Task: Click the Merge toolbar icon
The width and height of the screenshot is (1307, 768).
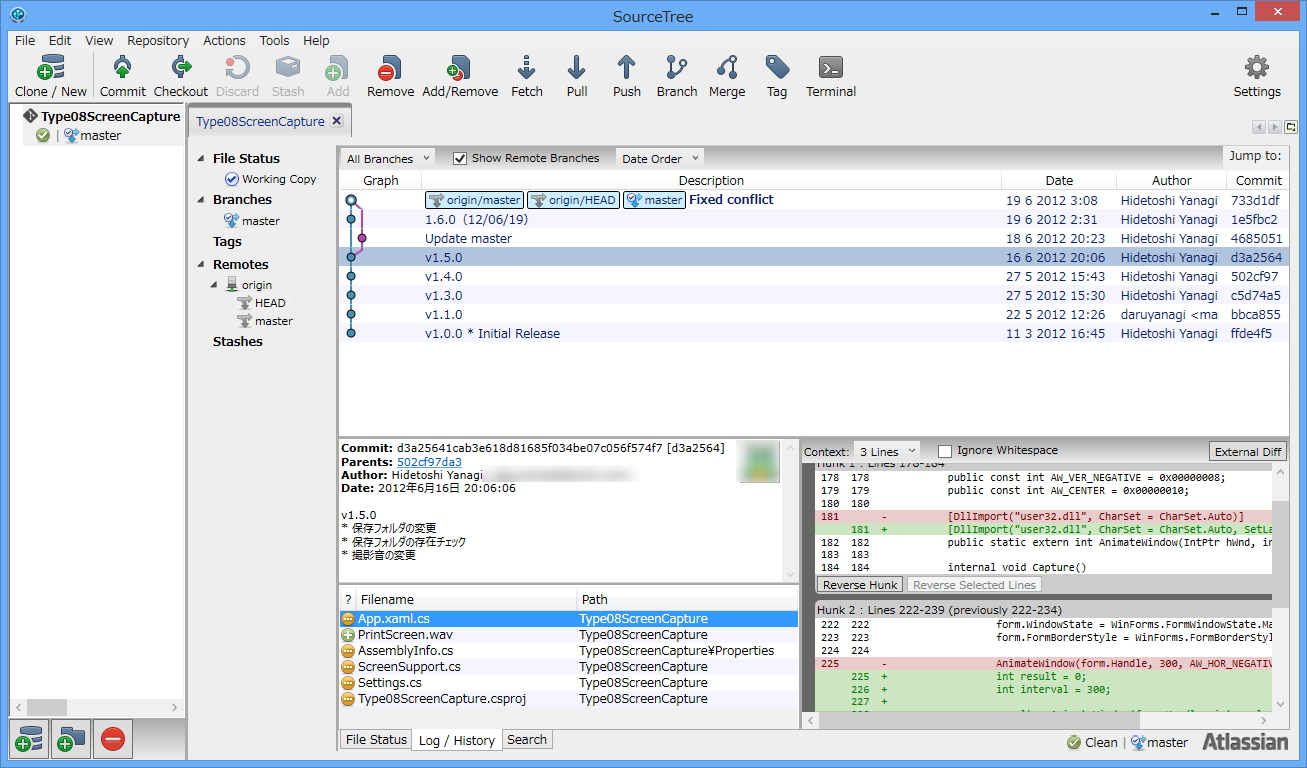Action: coord(727,75)
